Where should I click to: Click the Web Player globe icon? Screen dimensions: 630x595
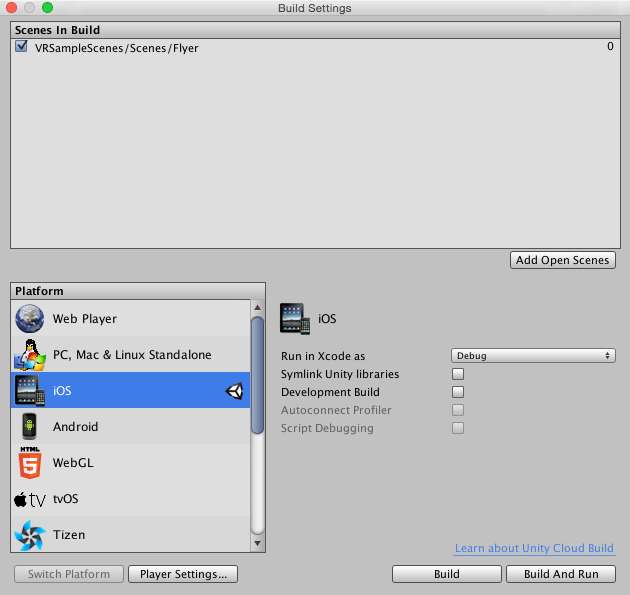click(x=30, y=318)
